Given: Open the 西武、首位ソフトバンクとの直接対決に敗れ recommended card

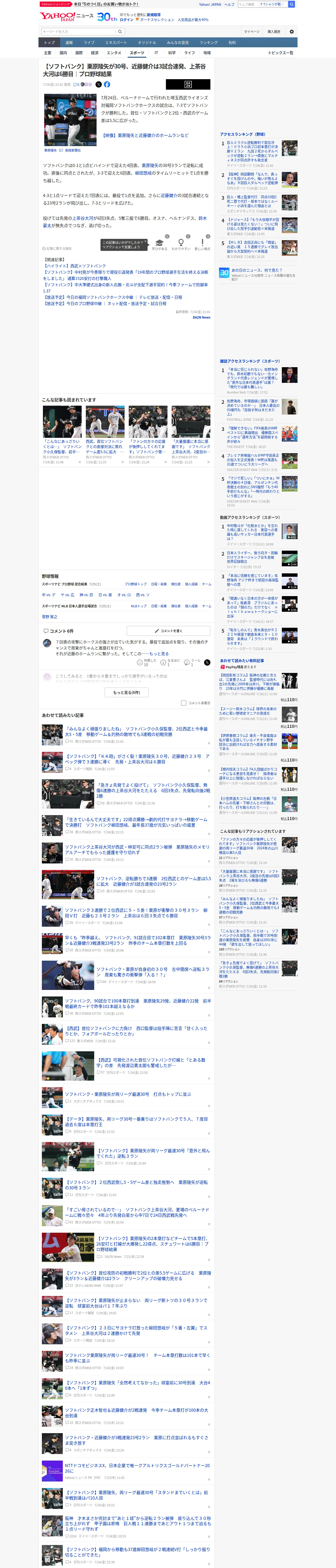Looking at the screenshot, I should click(x=105, y=434).
